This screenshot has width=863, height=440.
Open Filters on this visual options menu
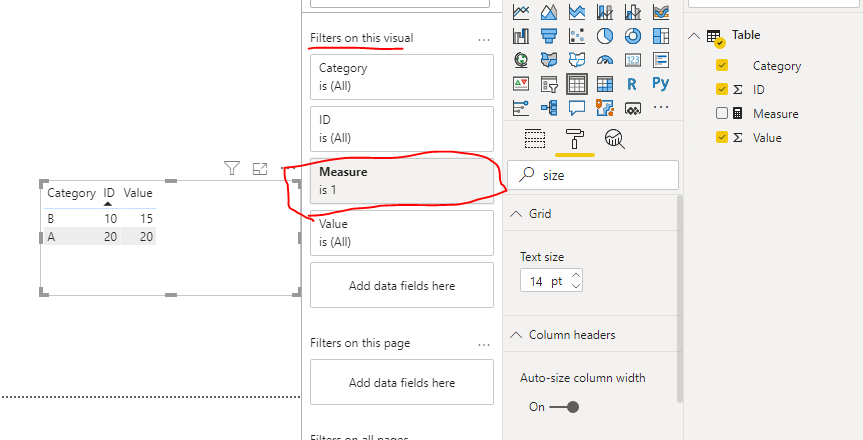click(484, 39)
